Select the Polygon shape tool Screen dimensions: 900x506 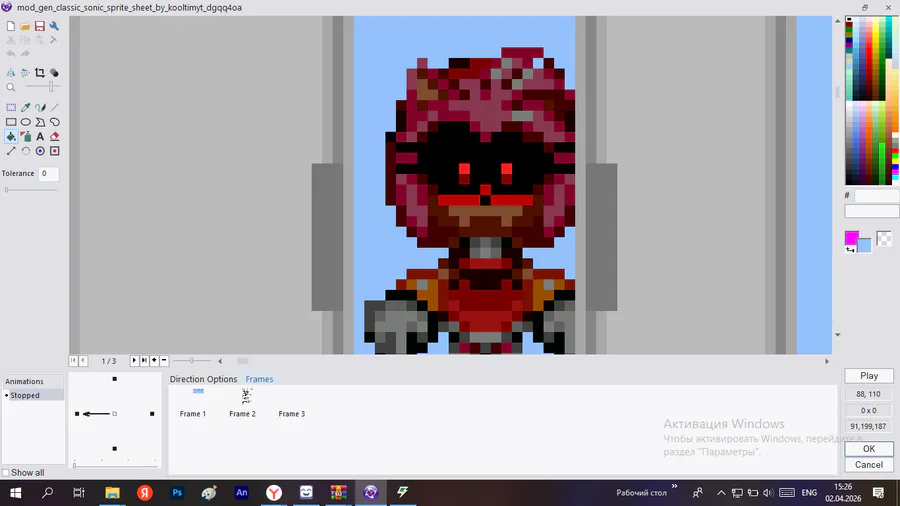pos(40,122)
